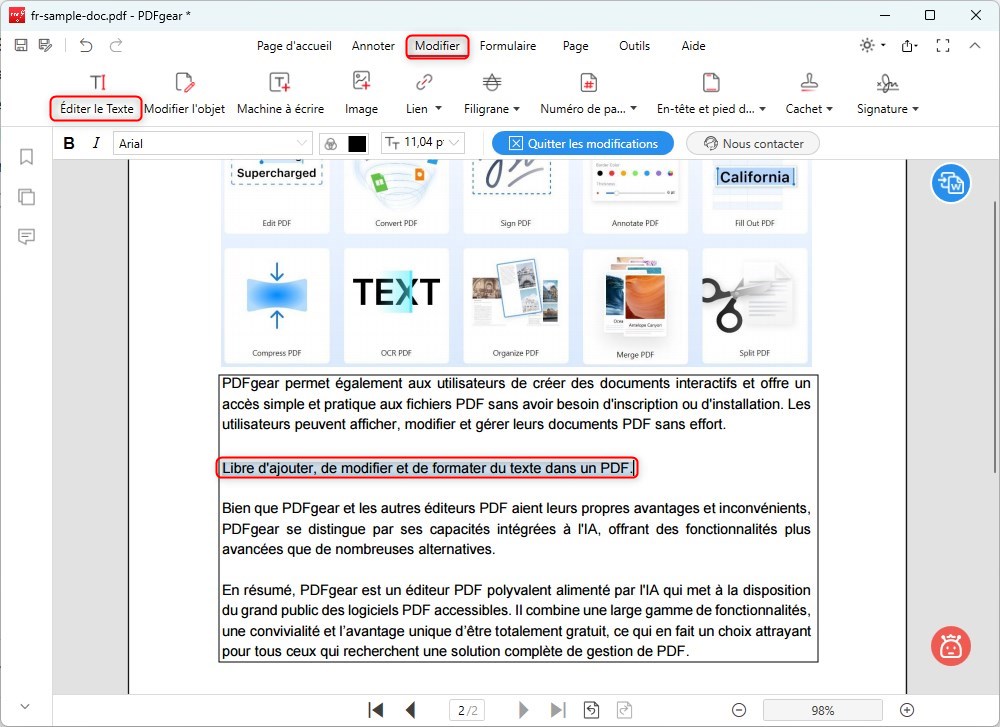Redo the last undone action
The image size is (1000, 727).
pos(116,45)
